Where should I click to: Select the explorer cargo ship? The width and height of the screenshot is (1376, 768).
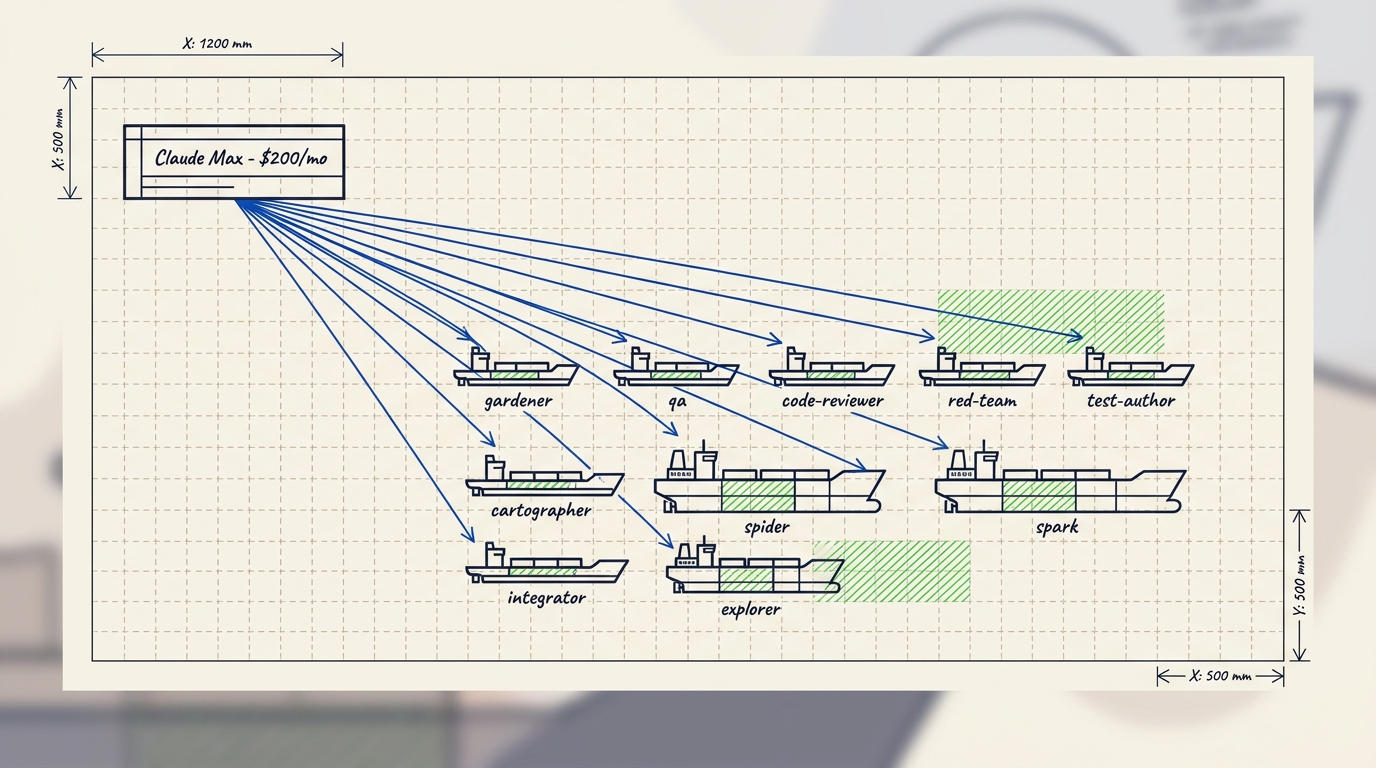pos(755,566)
